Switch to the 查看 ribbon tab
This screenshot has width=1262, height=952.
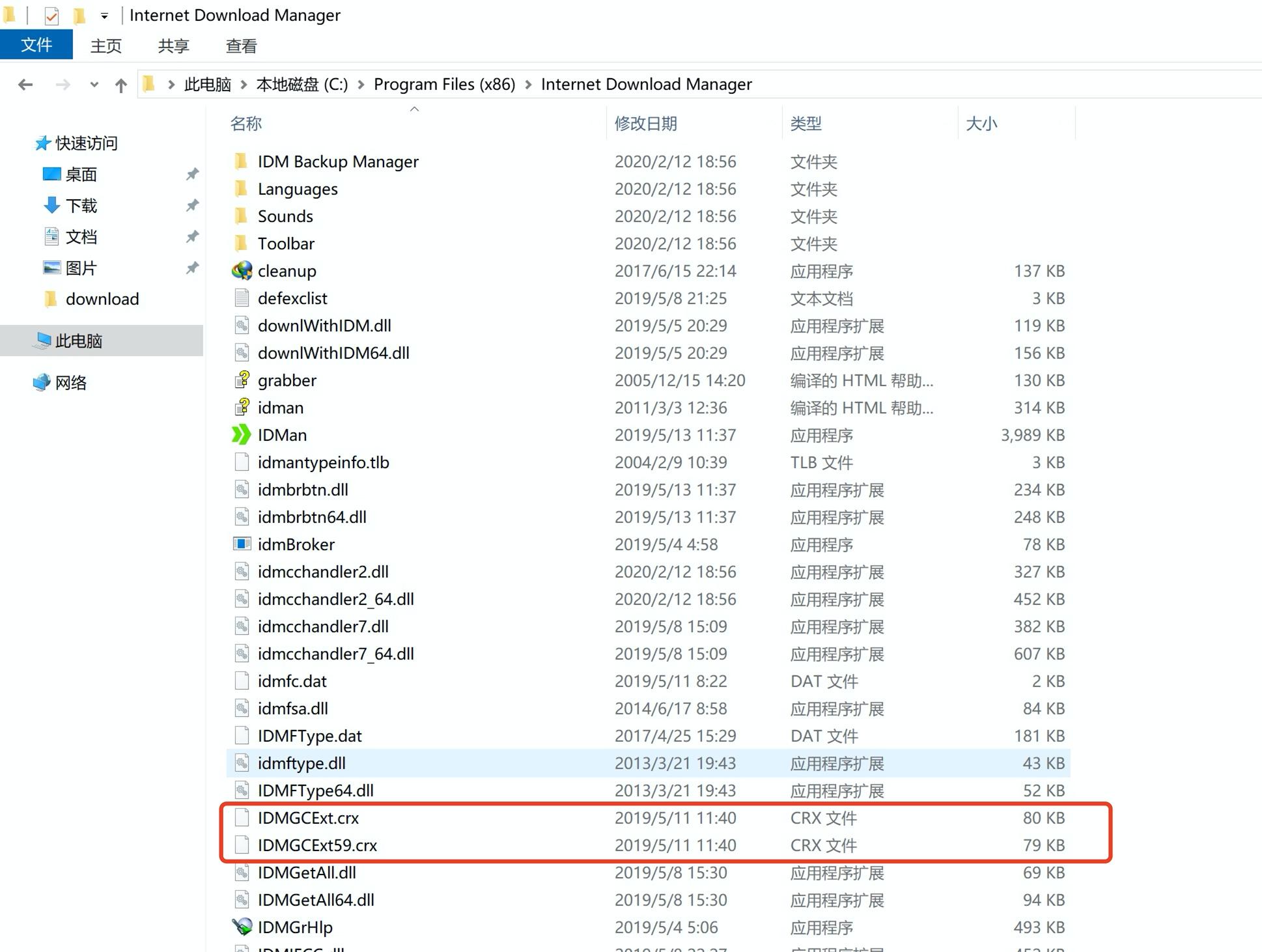(x=241, y=46)
